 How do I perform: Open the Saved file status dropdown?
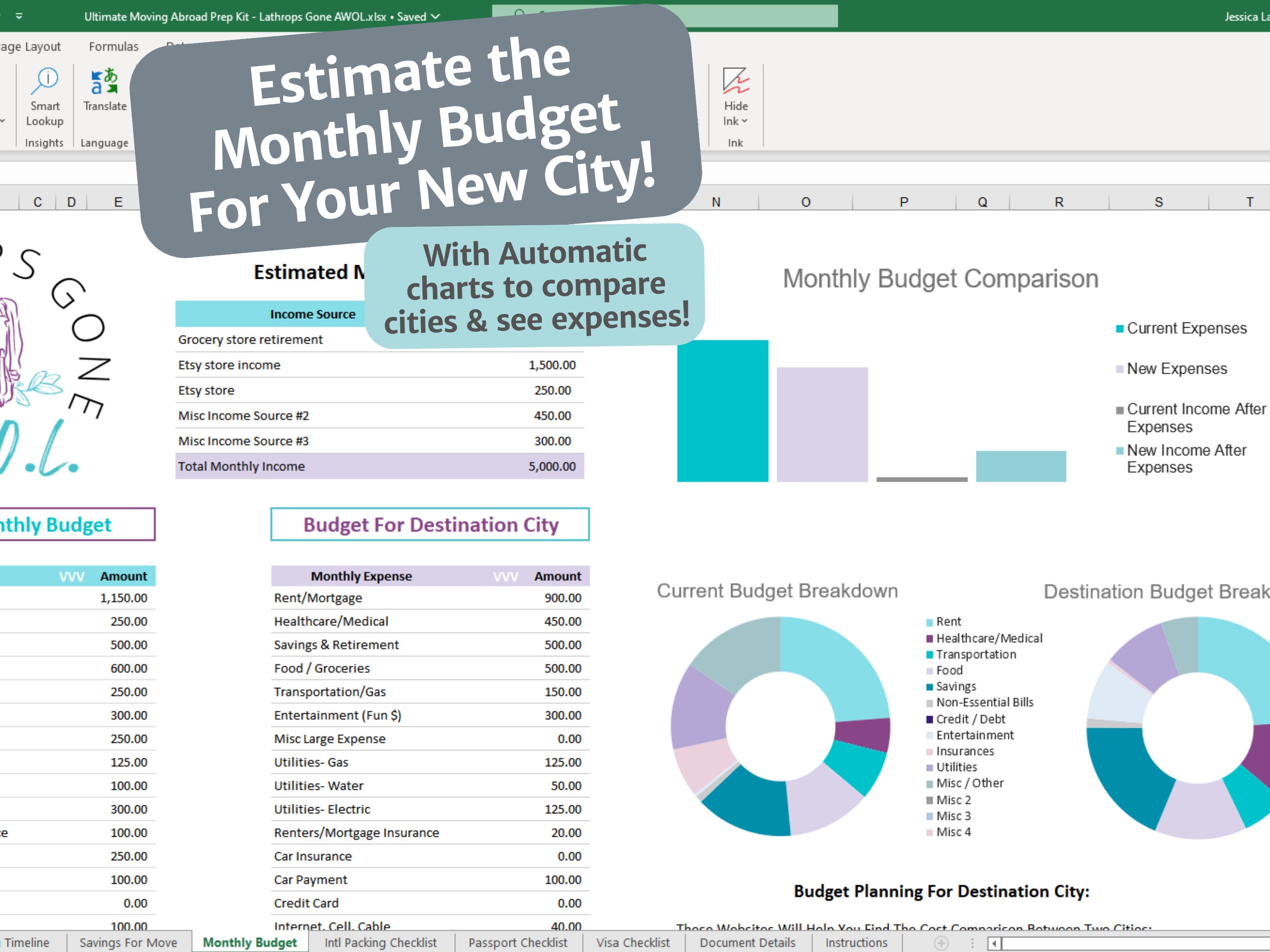point(435,16)
